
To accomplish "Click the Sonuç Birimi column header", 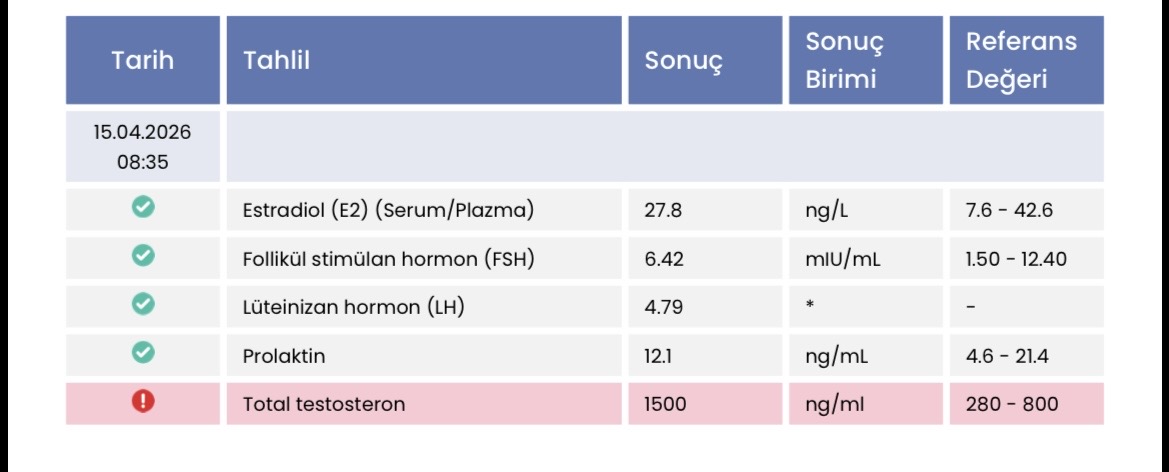I will click(x=845, y=60).
